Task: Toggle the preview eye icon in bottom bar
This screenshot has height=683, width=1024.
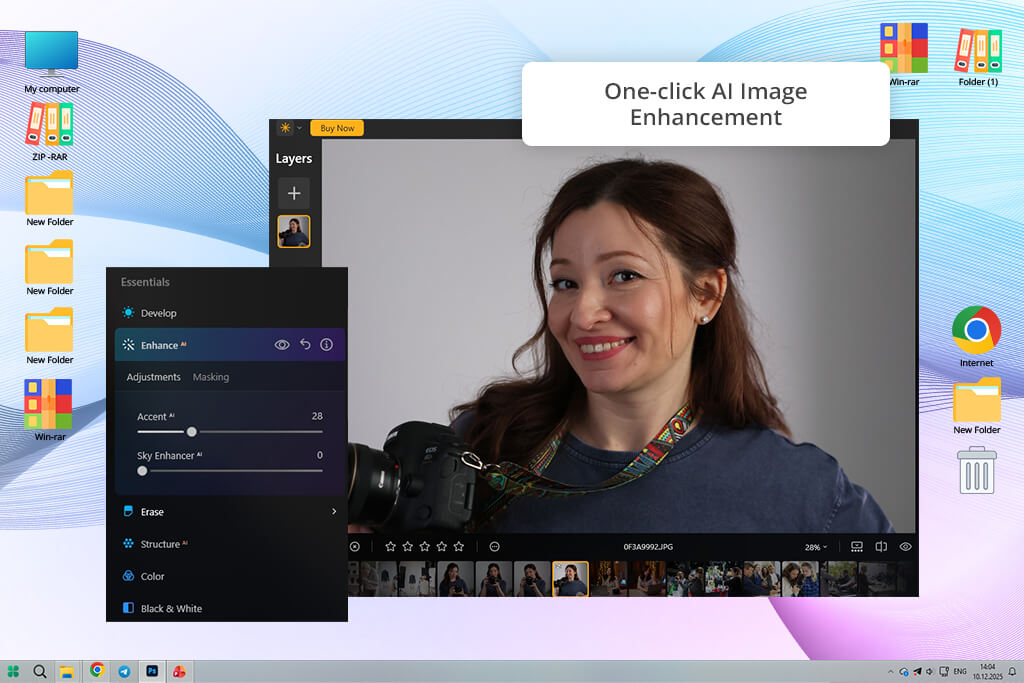Action: [x=905, y=547]
